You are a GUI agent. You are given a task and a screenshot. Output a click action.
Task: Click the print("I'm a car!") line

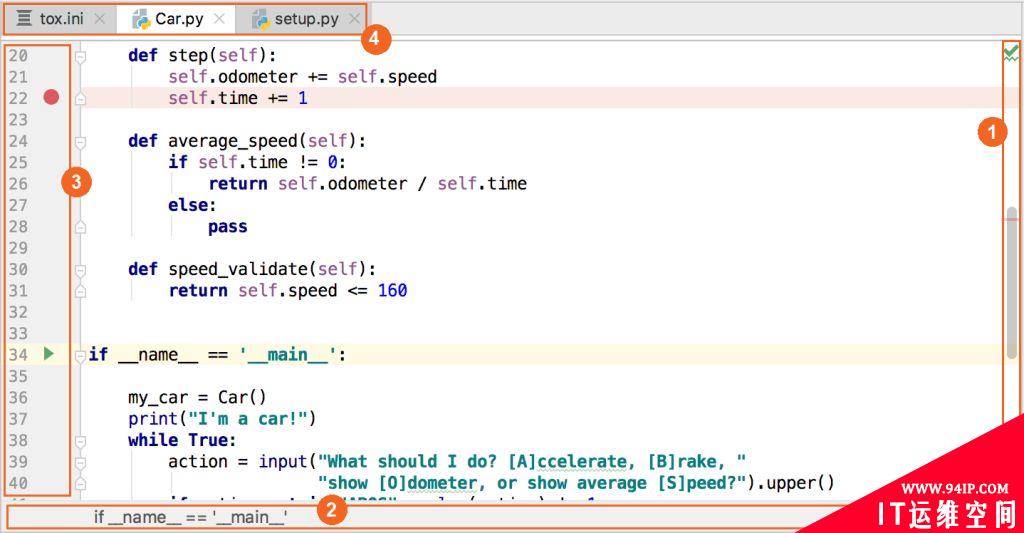[222, 419]
